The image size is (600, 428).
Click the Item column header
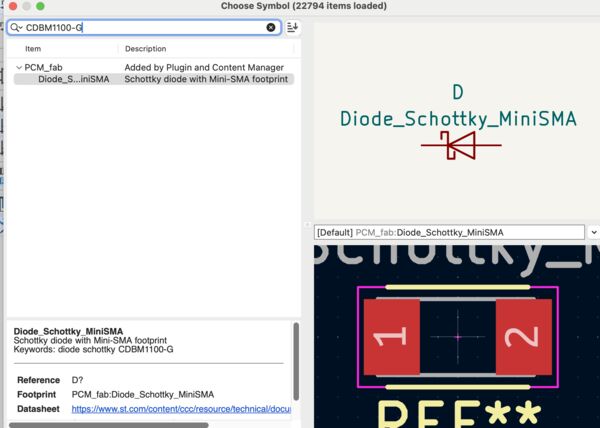click(33, 49)
